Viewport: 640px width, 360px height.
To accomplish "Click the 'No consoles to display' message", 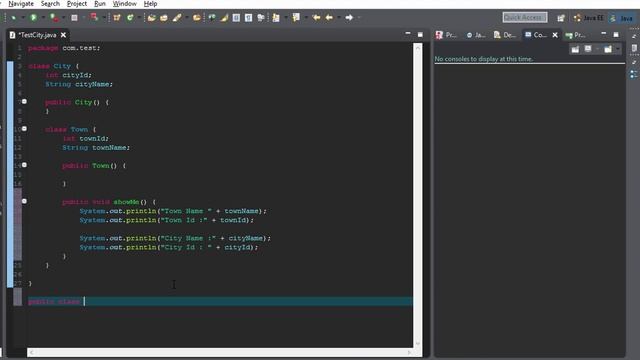I will coord(484,59).
